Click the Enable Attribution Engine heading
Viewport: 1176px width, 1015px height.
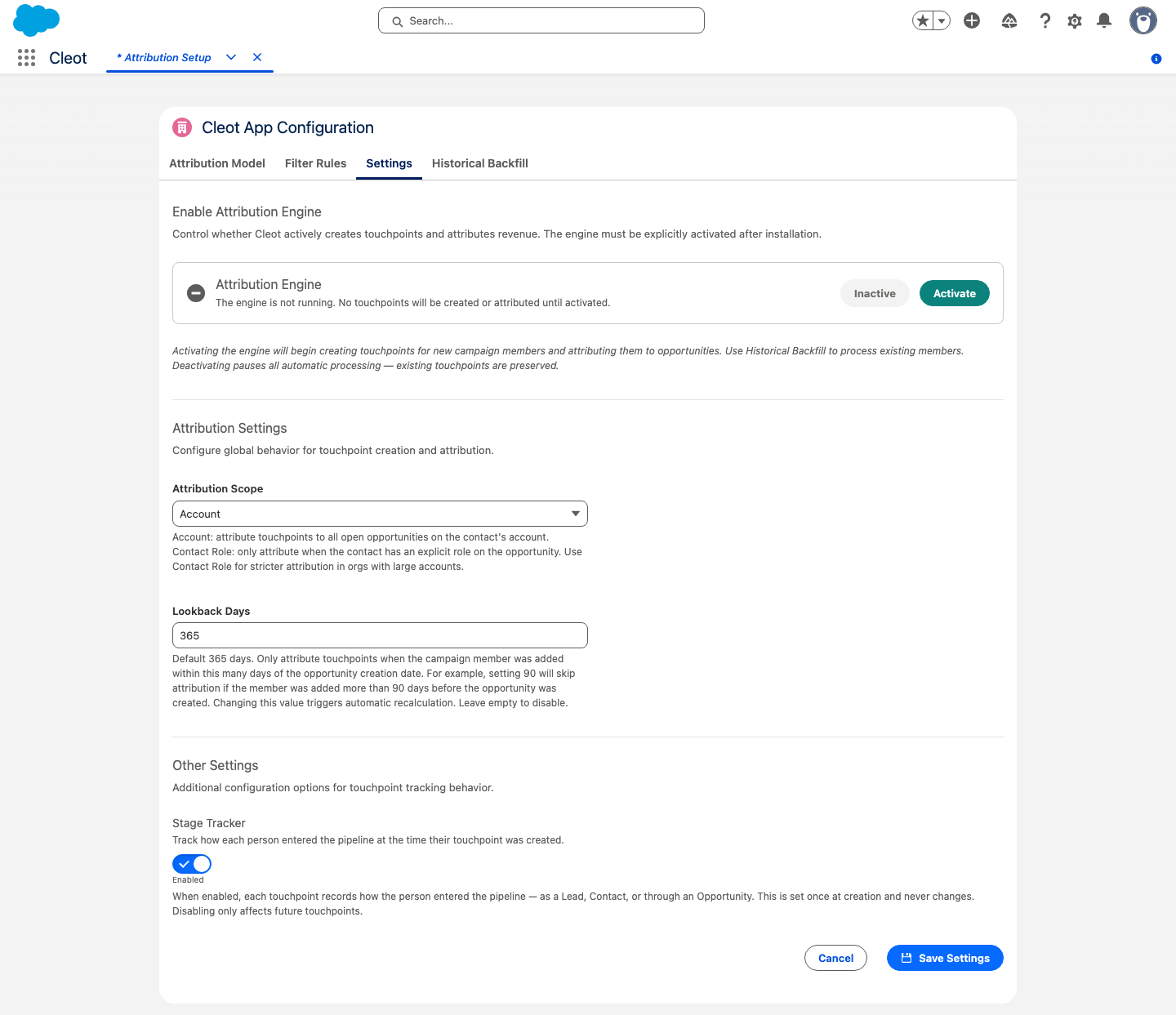click(247, 211)
